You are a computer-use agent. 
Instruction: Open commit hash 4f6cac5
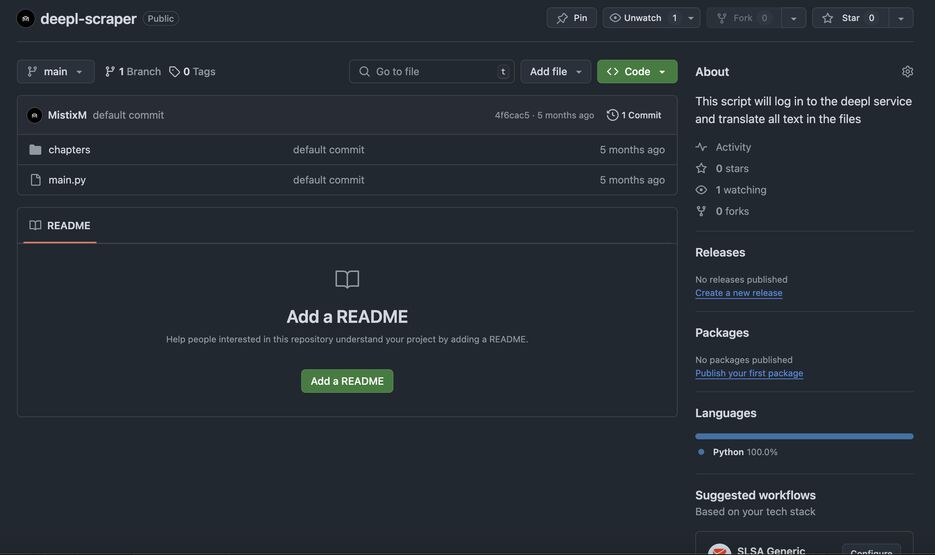(x=512, y=115)
